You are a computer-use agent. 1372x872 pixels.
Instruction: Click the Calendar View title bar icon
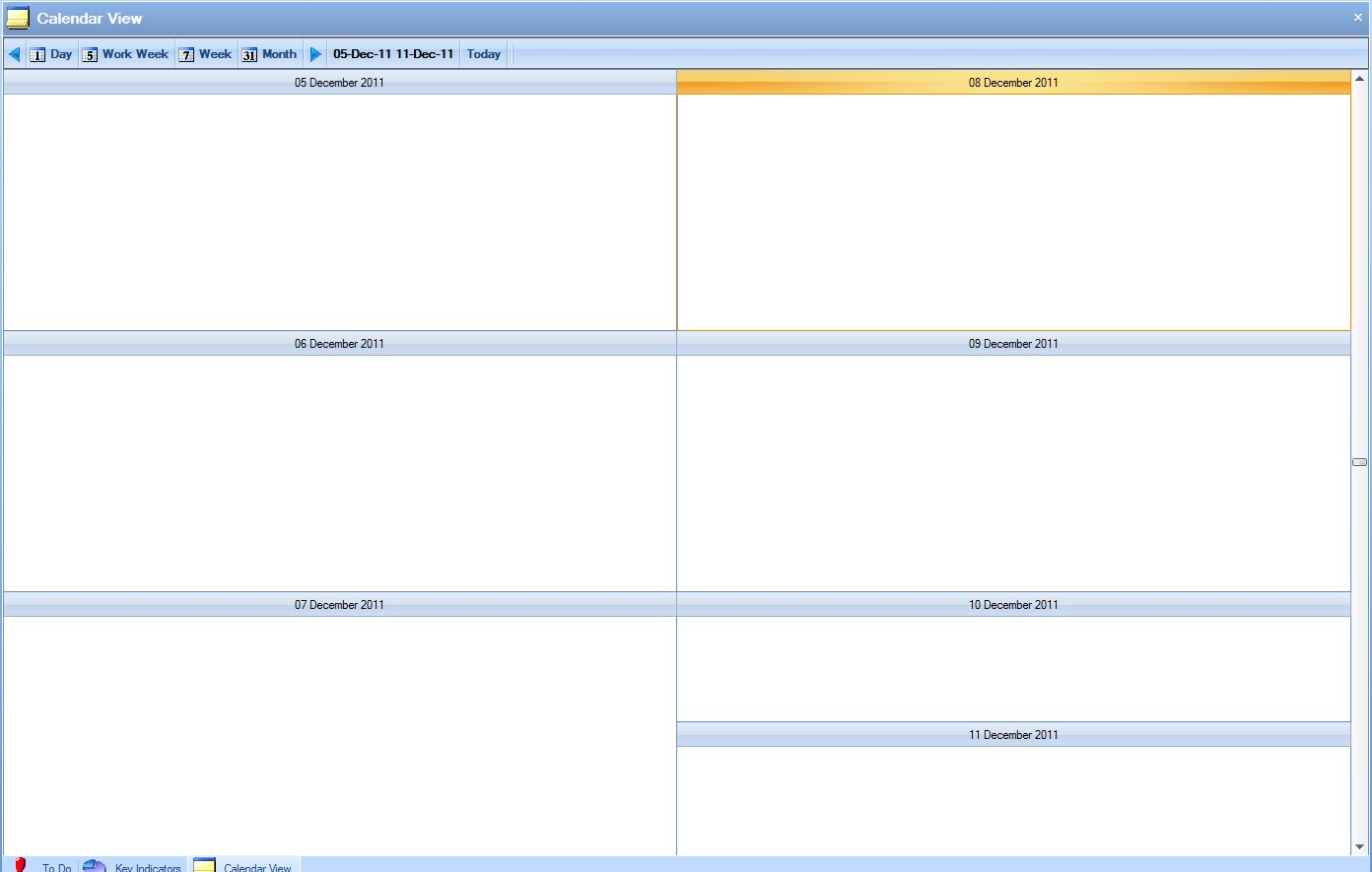[x=18, y=18]
